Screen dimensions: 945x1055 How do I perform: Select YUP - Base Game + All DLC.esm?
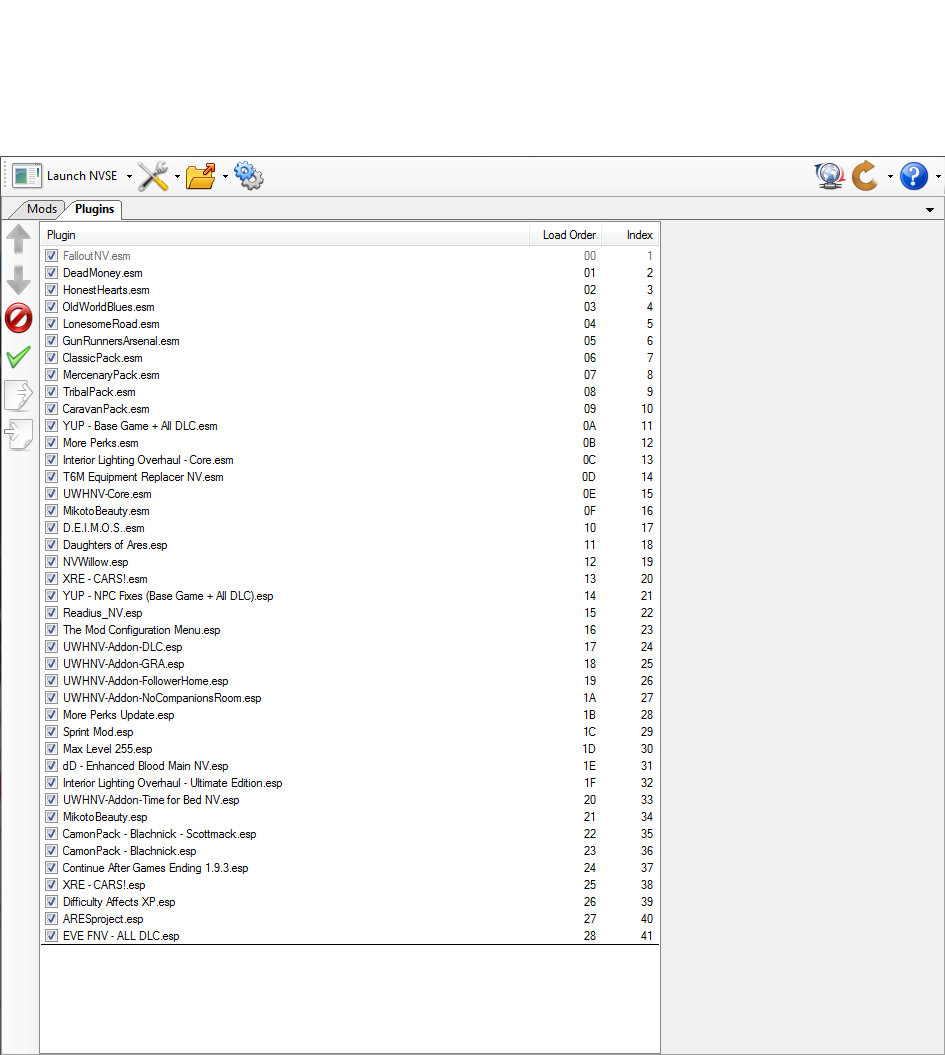click(350, 426)
